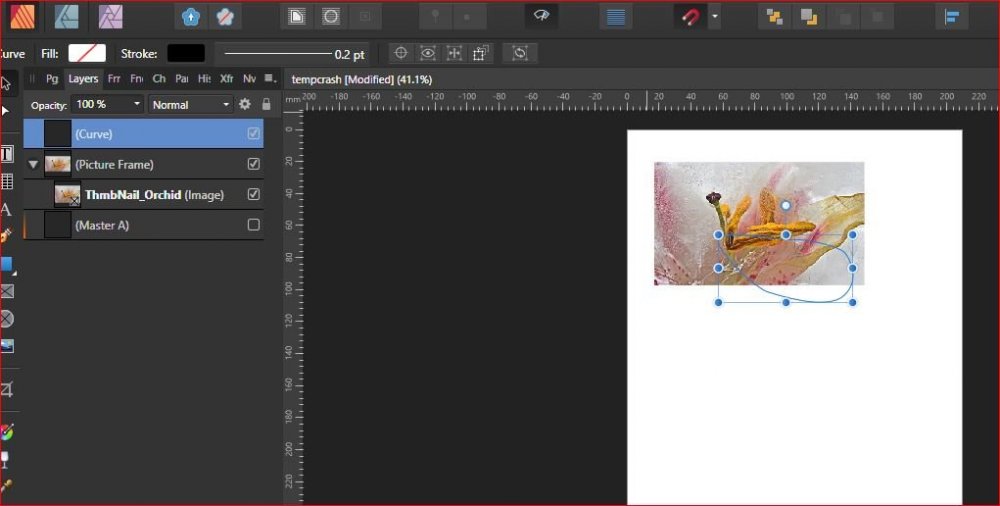The width and height of the screenshot is (1000, 506).
Task: Select the Place Image tool
Action: [x=6, y=346]
